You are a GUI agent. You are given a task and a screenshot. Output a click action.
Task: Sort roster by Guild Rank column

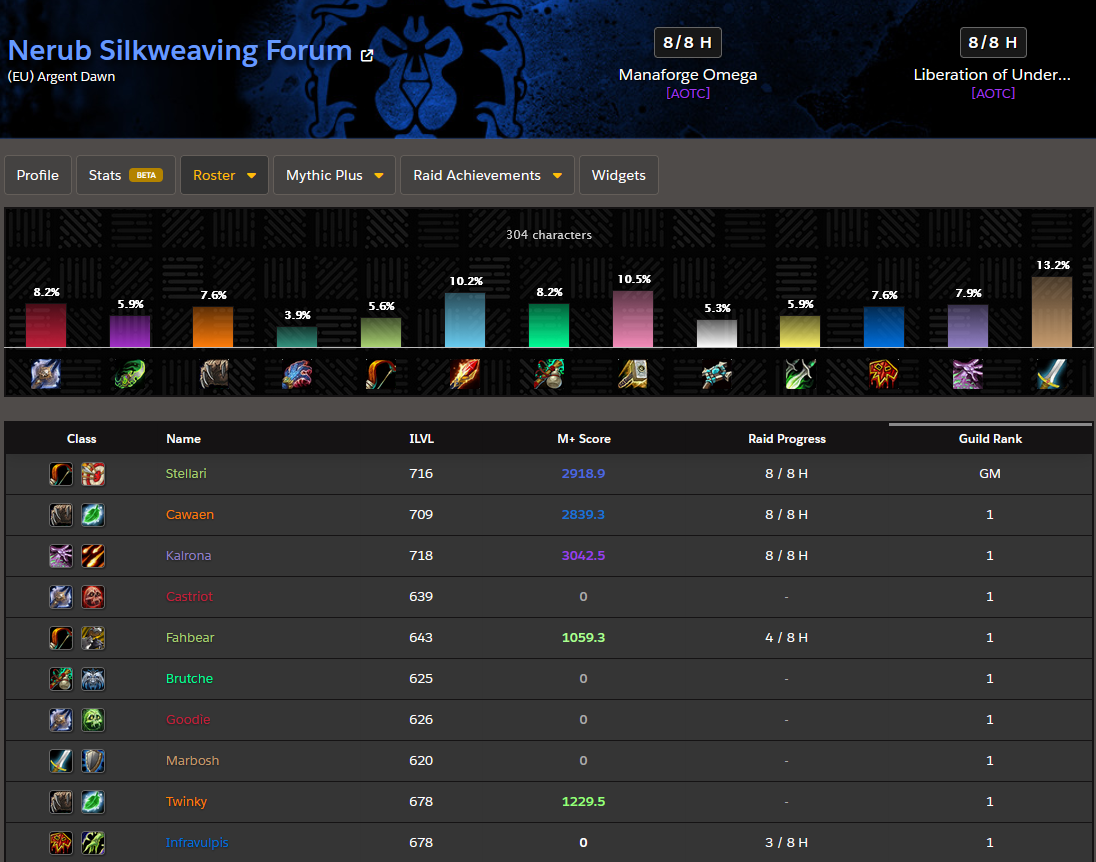[x=990, y=439]
